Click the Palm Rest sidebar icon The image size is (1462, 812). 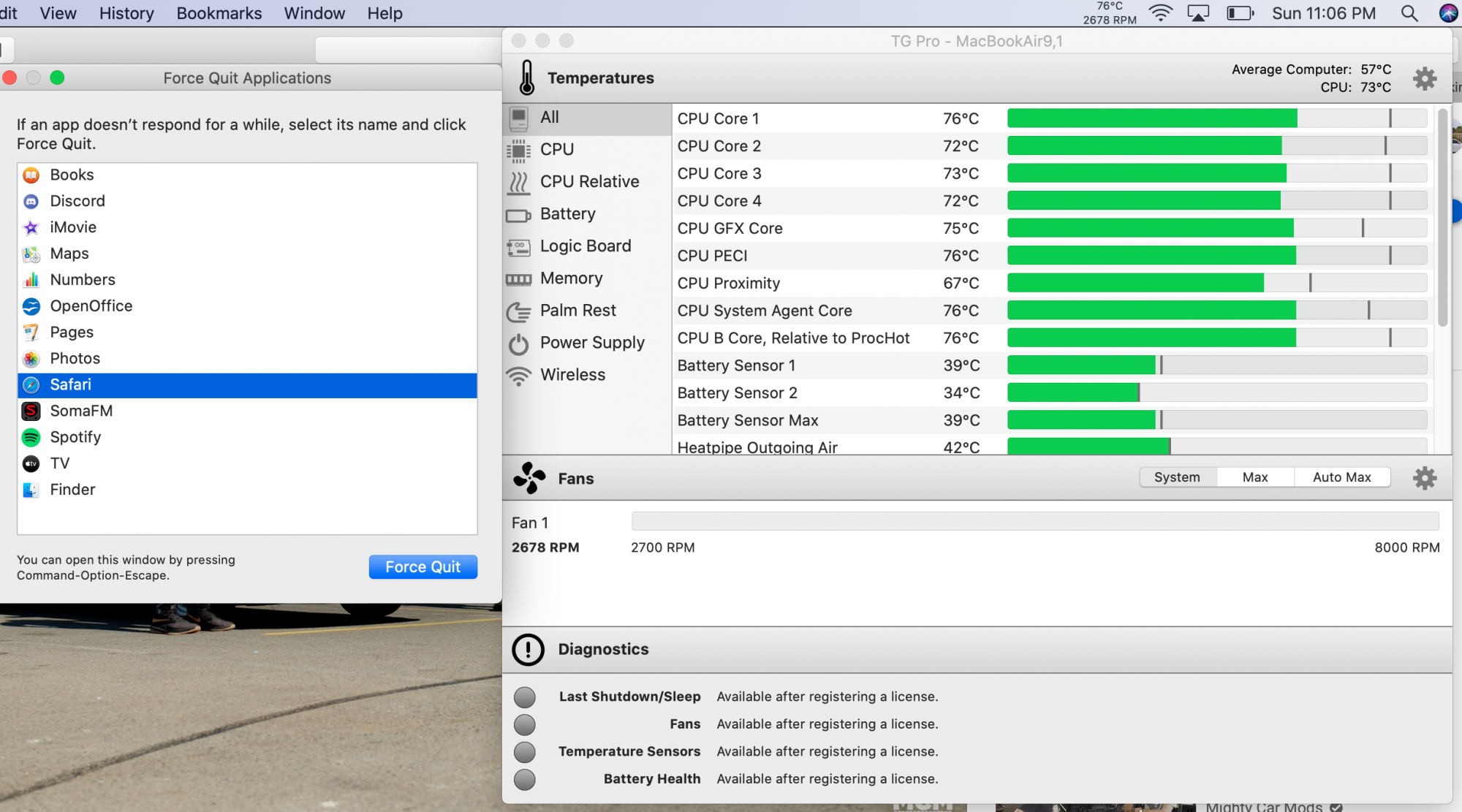(518, 311)
